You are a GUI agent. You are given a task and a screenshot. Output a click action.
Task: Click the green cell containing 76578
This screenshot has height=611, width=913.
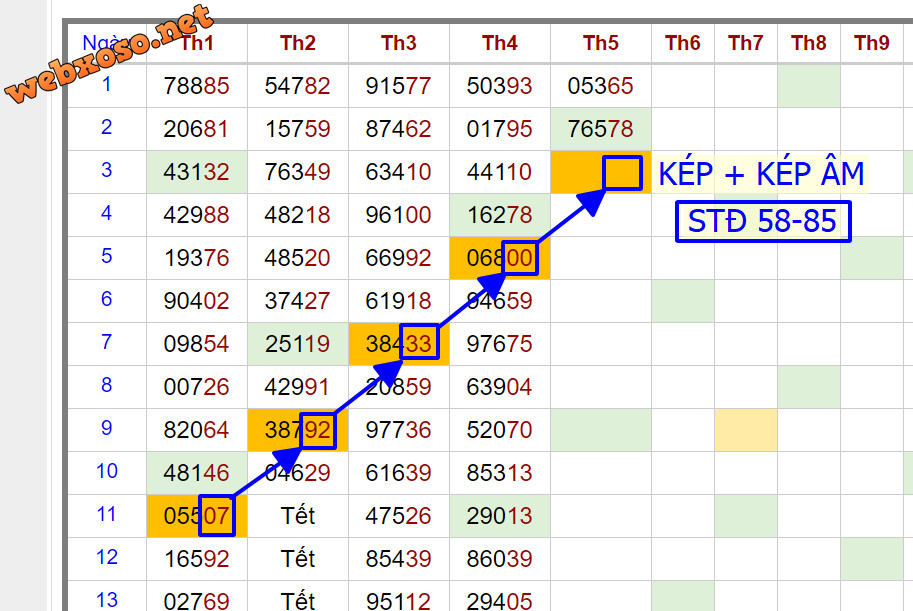[x=600, y=130]
